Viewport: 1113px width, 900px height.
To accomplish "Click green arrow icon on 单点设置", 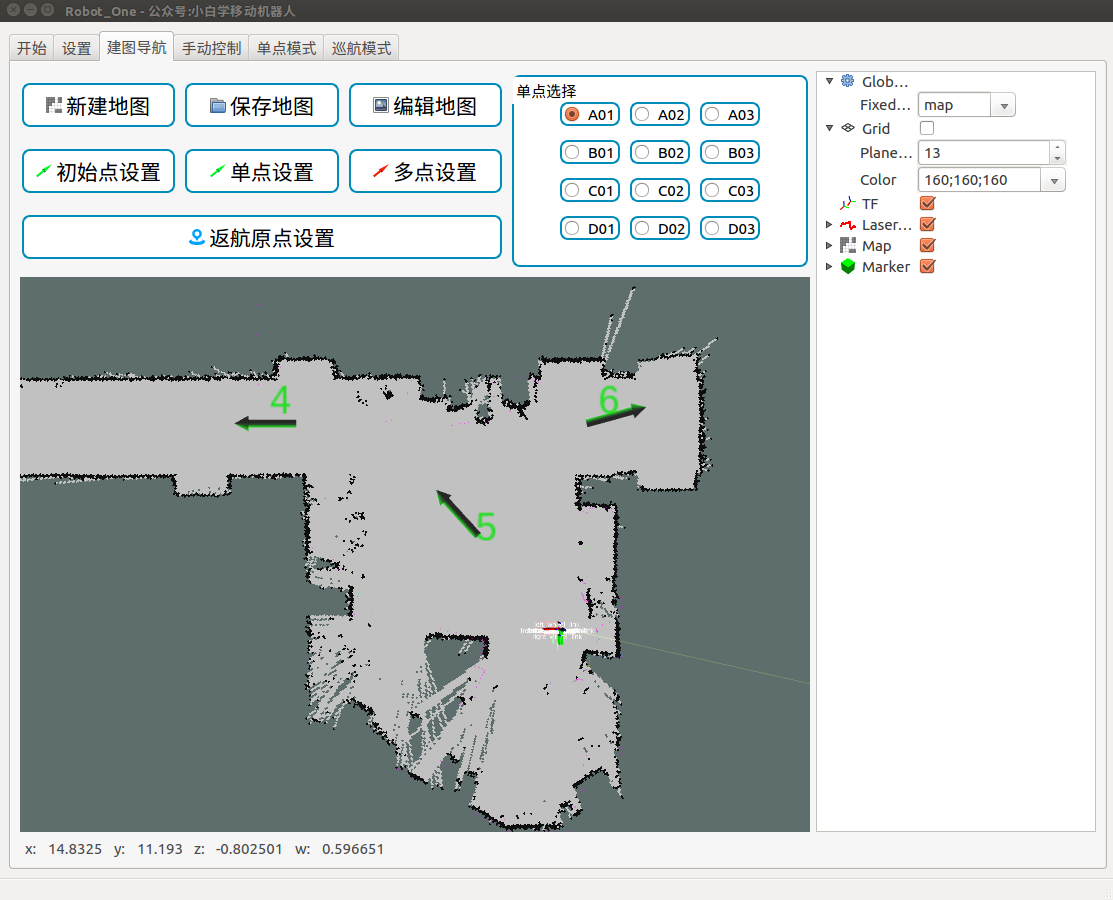I will tap(217, 171).
